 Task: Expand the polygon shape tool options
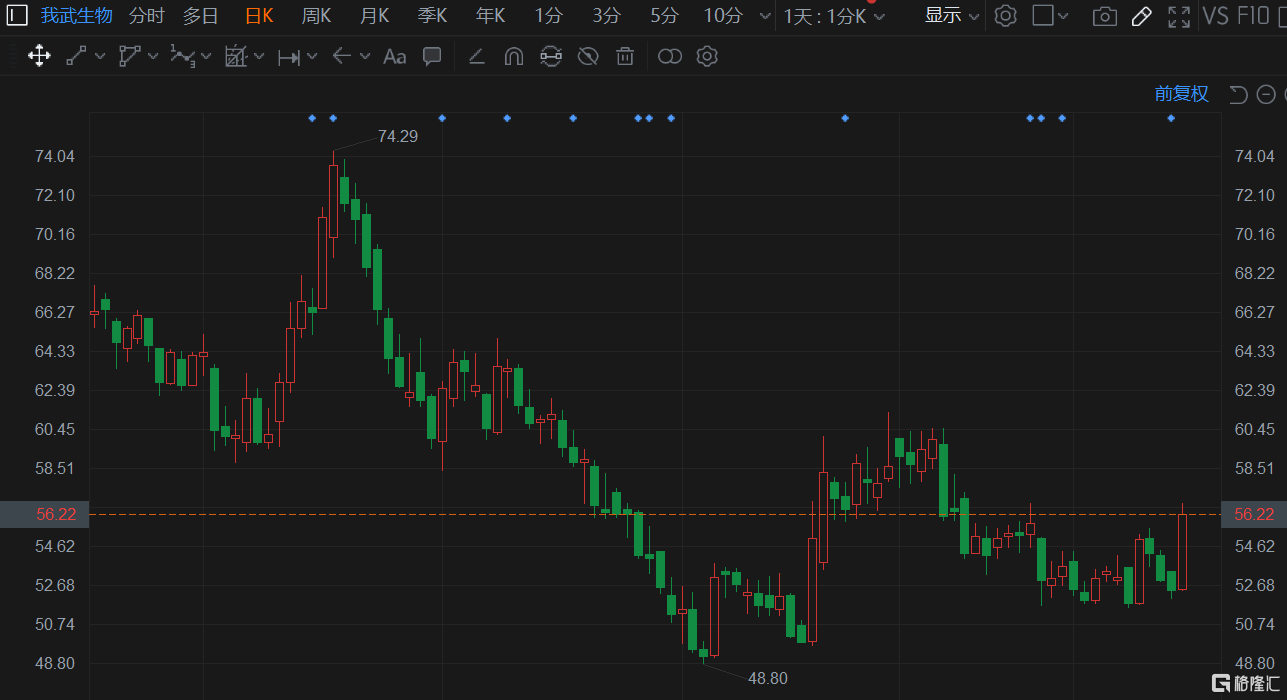[x=153, y=57]
